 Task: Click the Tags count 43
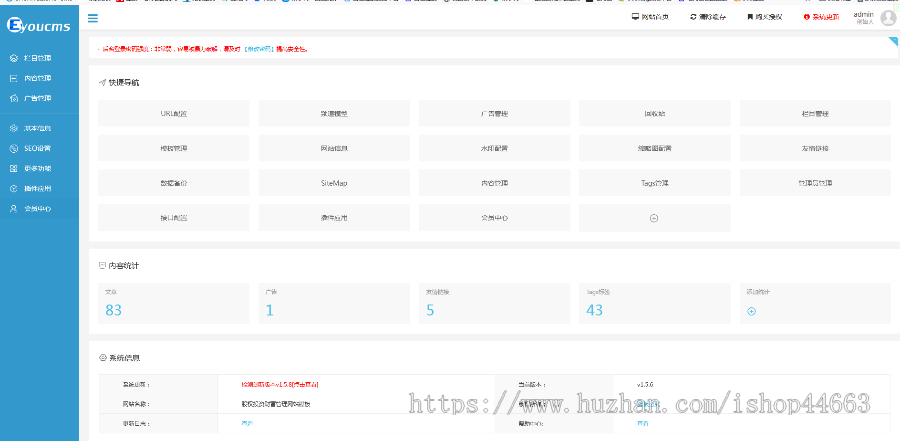(x=595, y=310)
